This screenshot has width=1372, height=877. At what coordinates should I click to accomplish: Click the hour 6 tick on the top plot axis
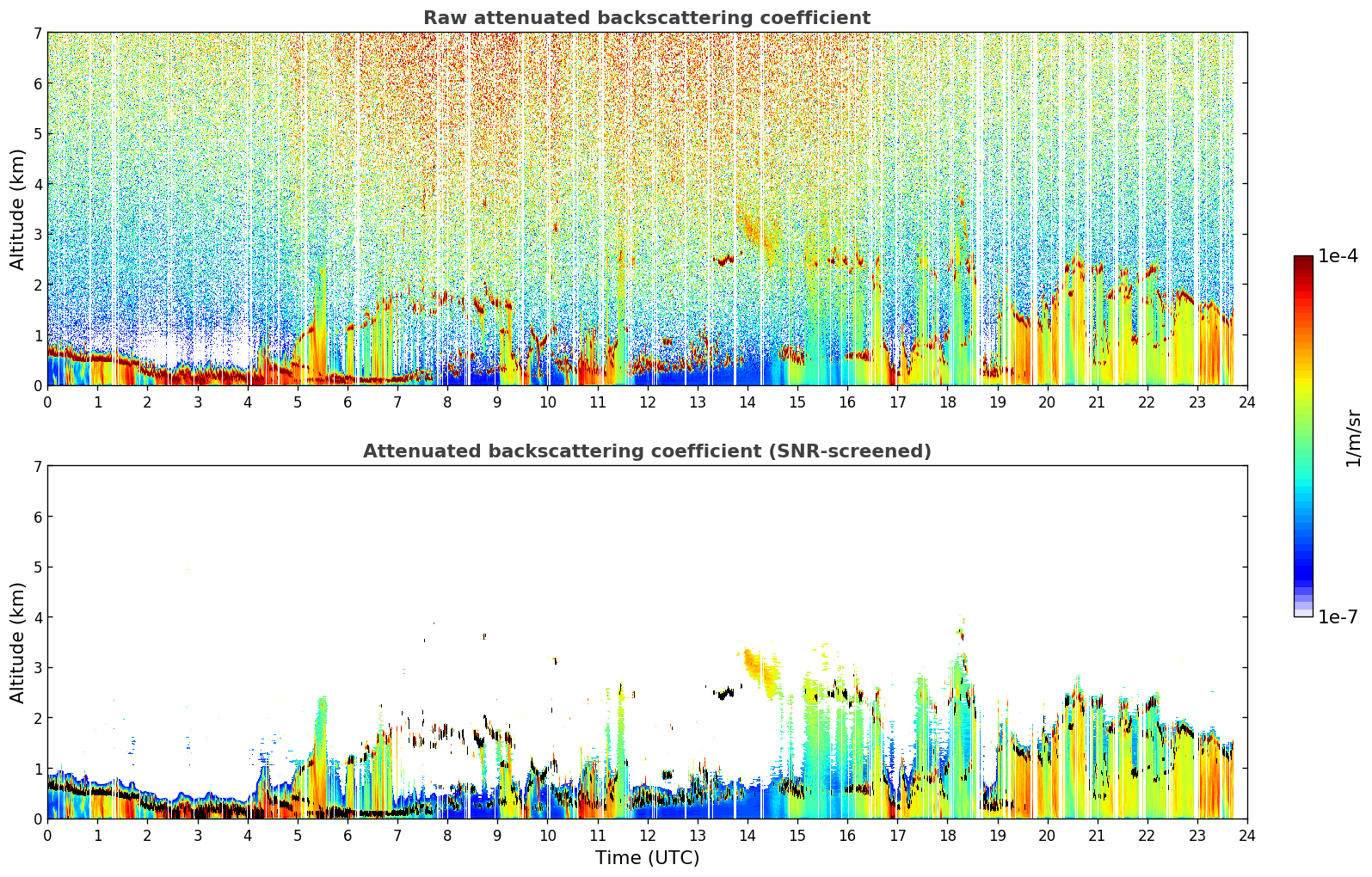[348, 402]
